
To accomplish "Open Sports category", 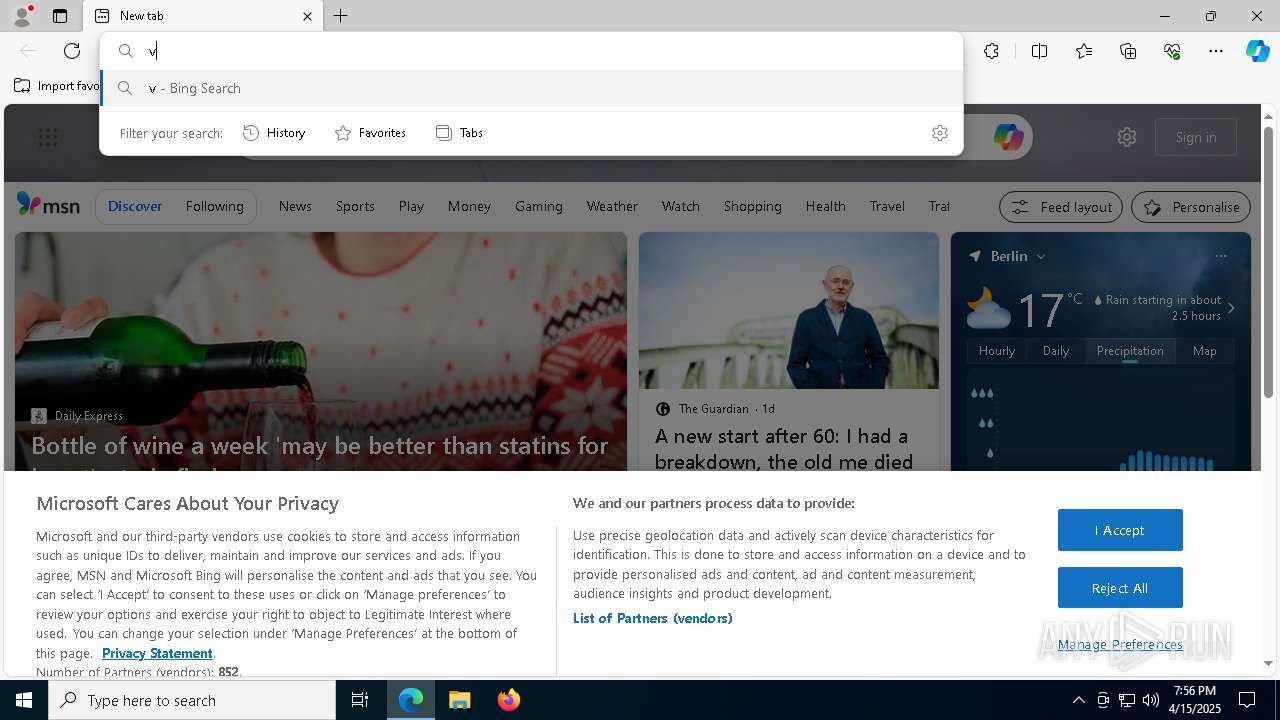I will [355, 206].
